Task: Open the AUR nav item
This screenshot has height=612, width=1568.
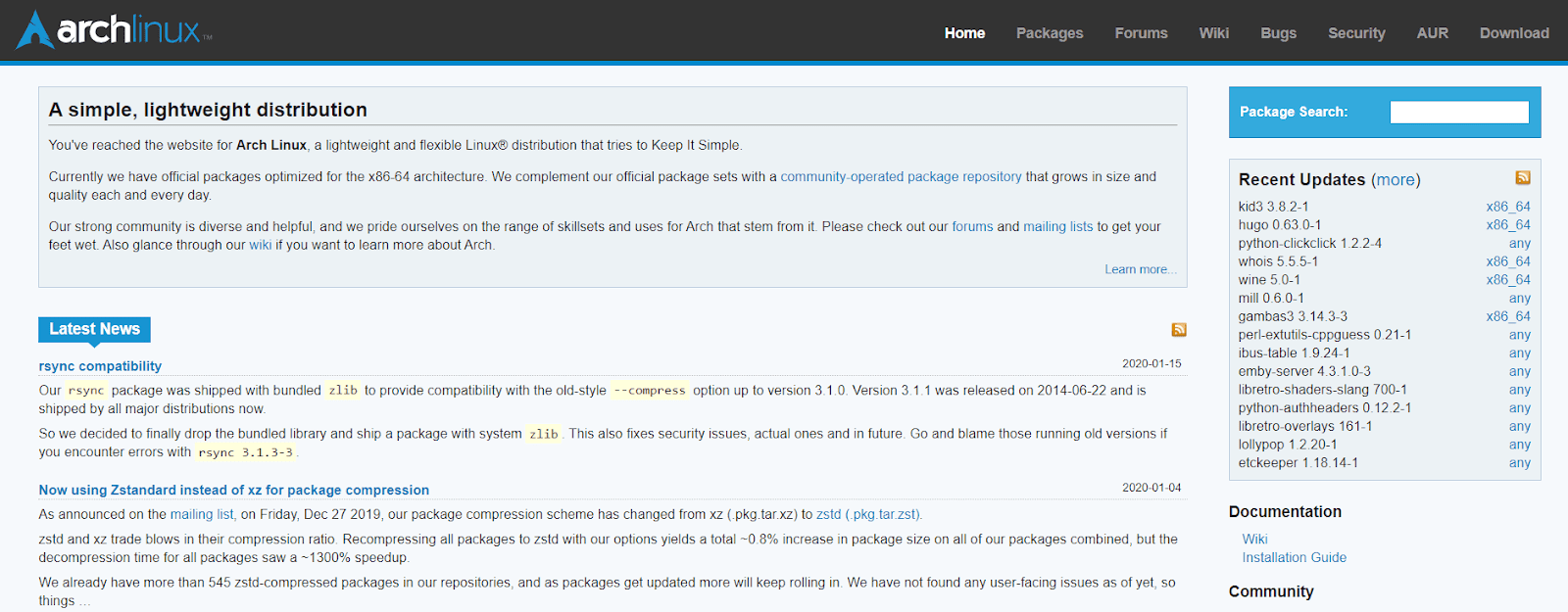Action: click(1432, 33)
